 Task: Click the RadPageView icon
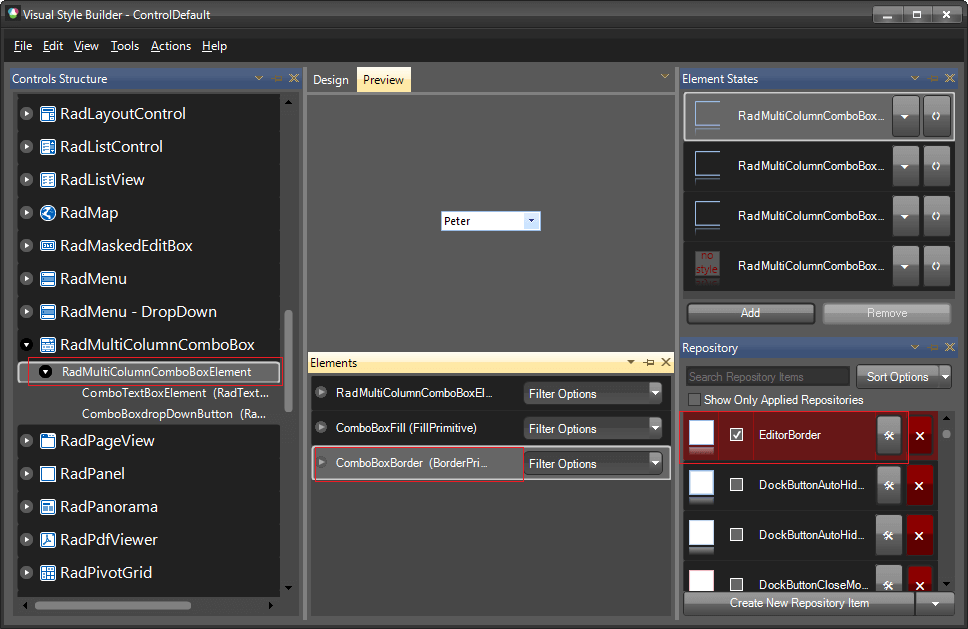coord(48,441)
